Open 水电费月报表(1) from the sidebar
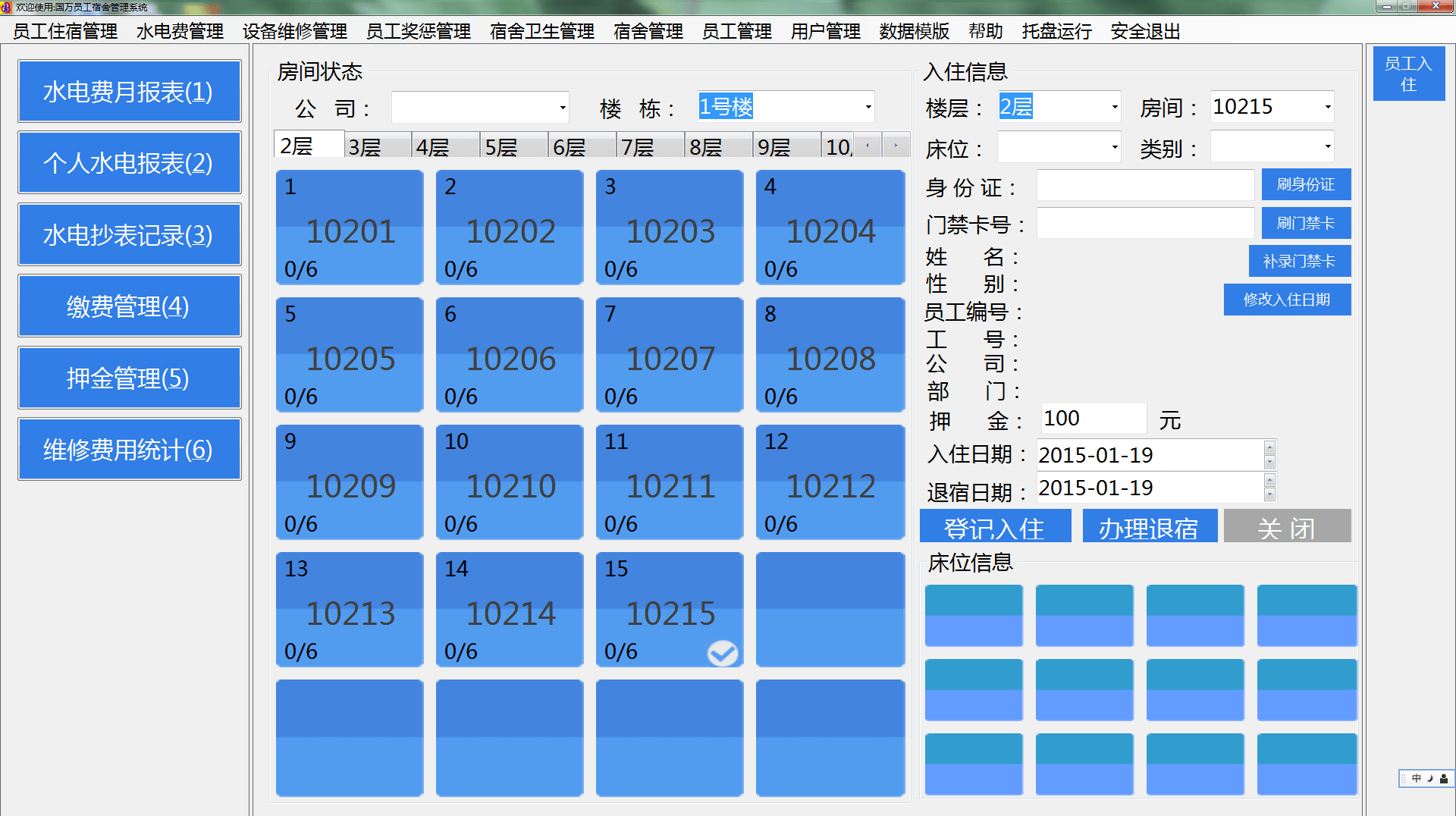 [x=129, y=90]
